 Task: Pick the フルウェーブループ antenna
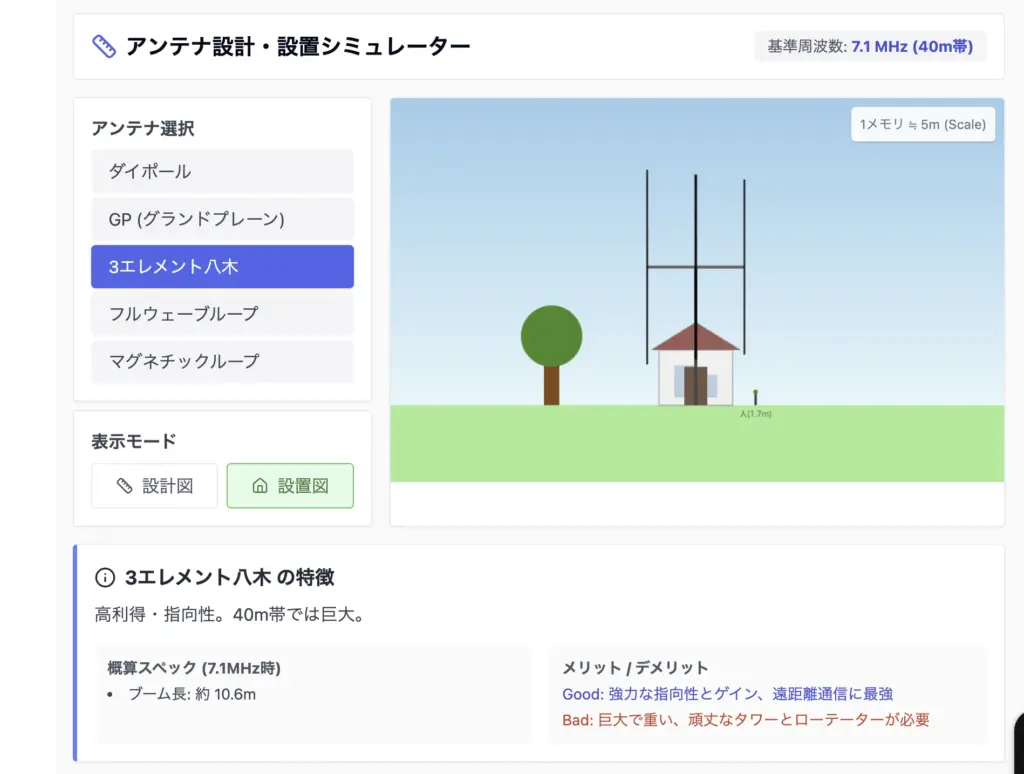click(222, 314)
